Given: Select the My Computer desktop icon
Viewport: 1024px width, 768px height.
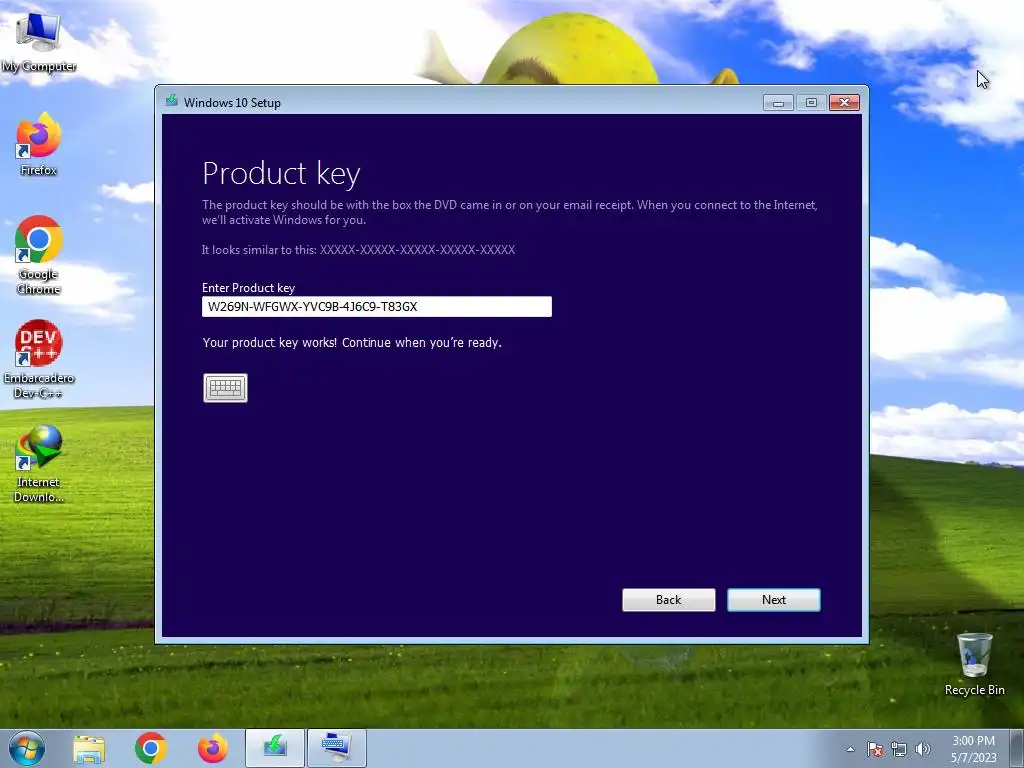Looking at the screenshot, I should [x=39, y=42].
